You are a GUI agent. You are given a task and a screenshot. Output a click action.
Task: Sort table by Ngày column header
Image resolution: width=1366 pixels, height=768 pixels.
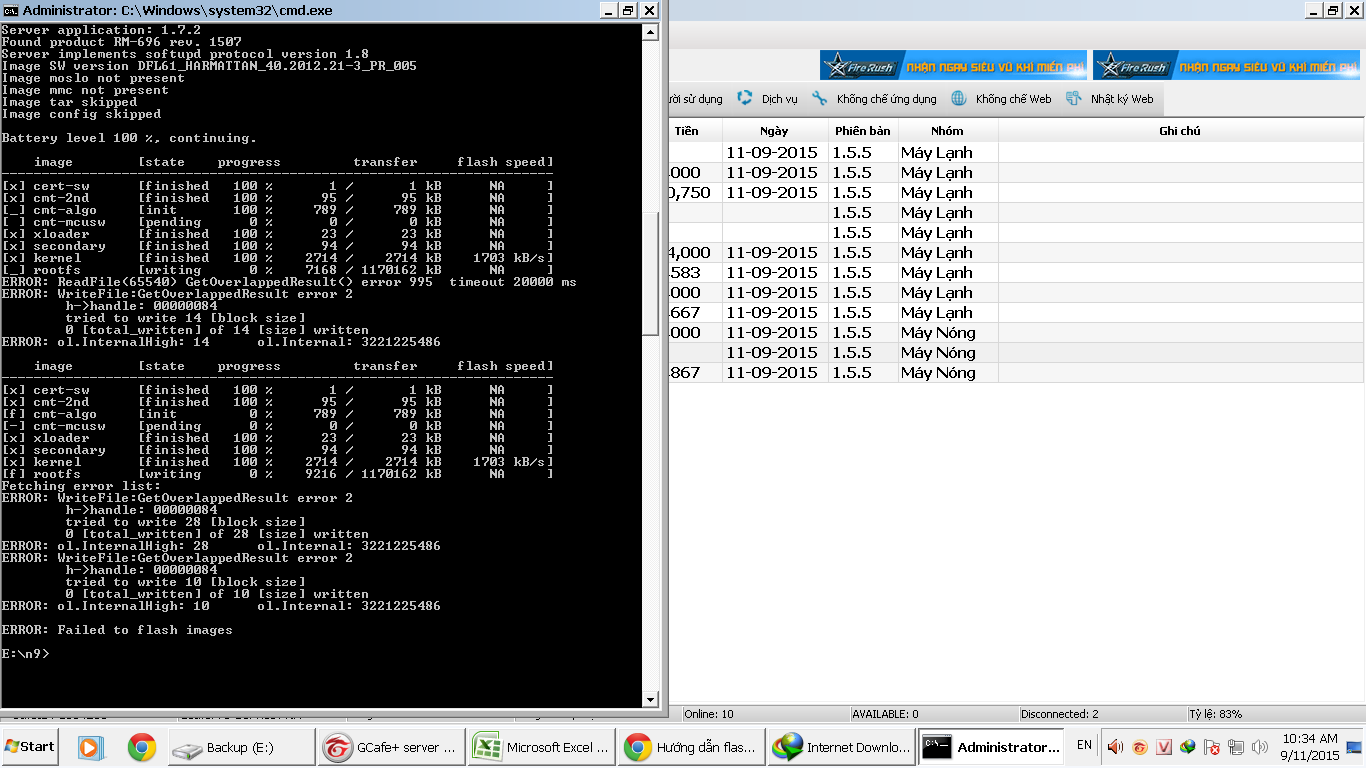pyautogui.click(x=773, y=131)
